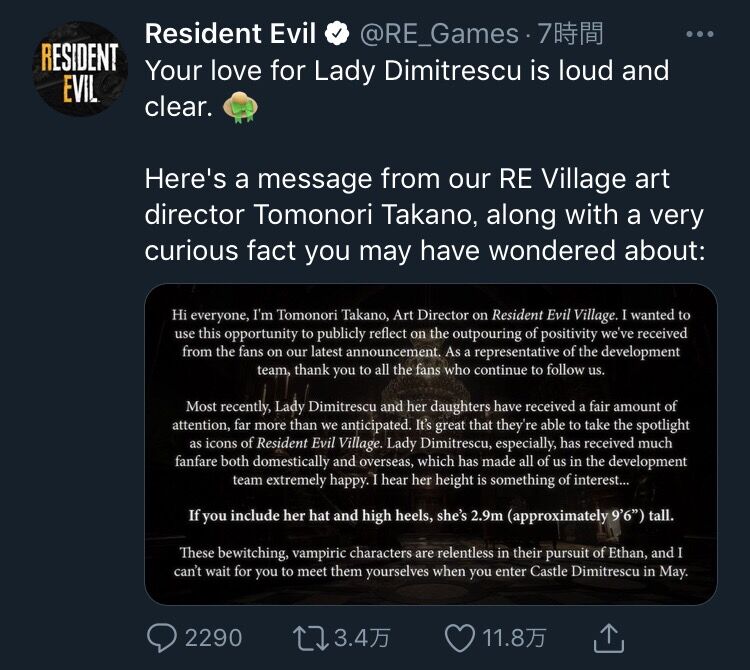Click the reply speech bubble icon
750x670 pixels.
click(x=162, y=638)
